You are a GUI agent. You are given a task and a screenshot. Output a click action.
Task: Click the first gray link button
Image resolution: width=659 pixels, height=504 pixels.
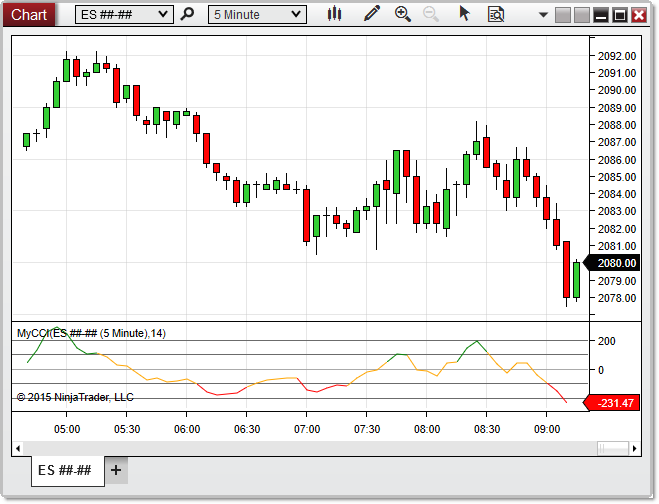pyautogui.click(x=562, y=14)
